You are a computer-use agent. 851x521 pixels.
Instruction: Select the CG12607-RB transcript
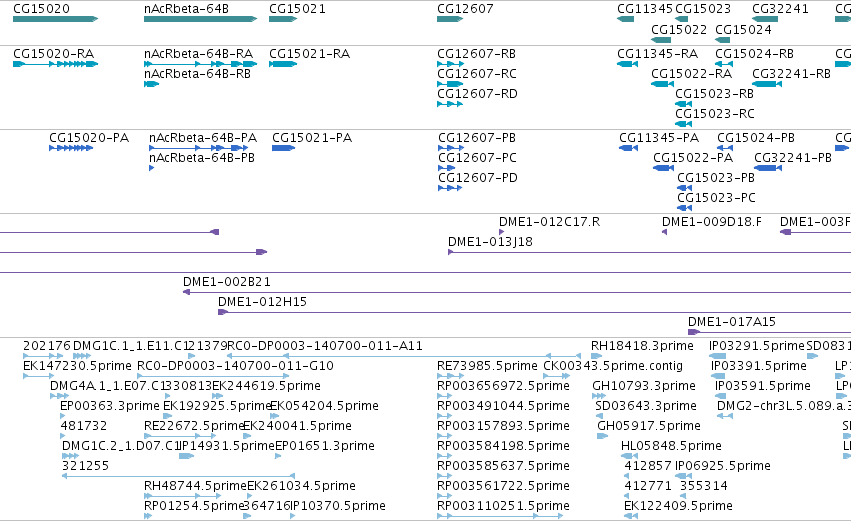tap(450, 64)
